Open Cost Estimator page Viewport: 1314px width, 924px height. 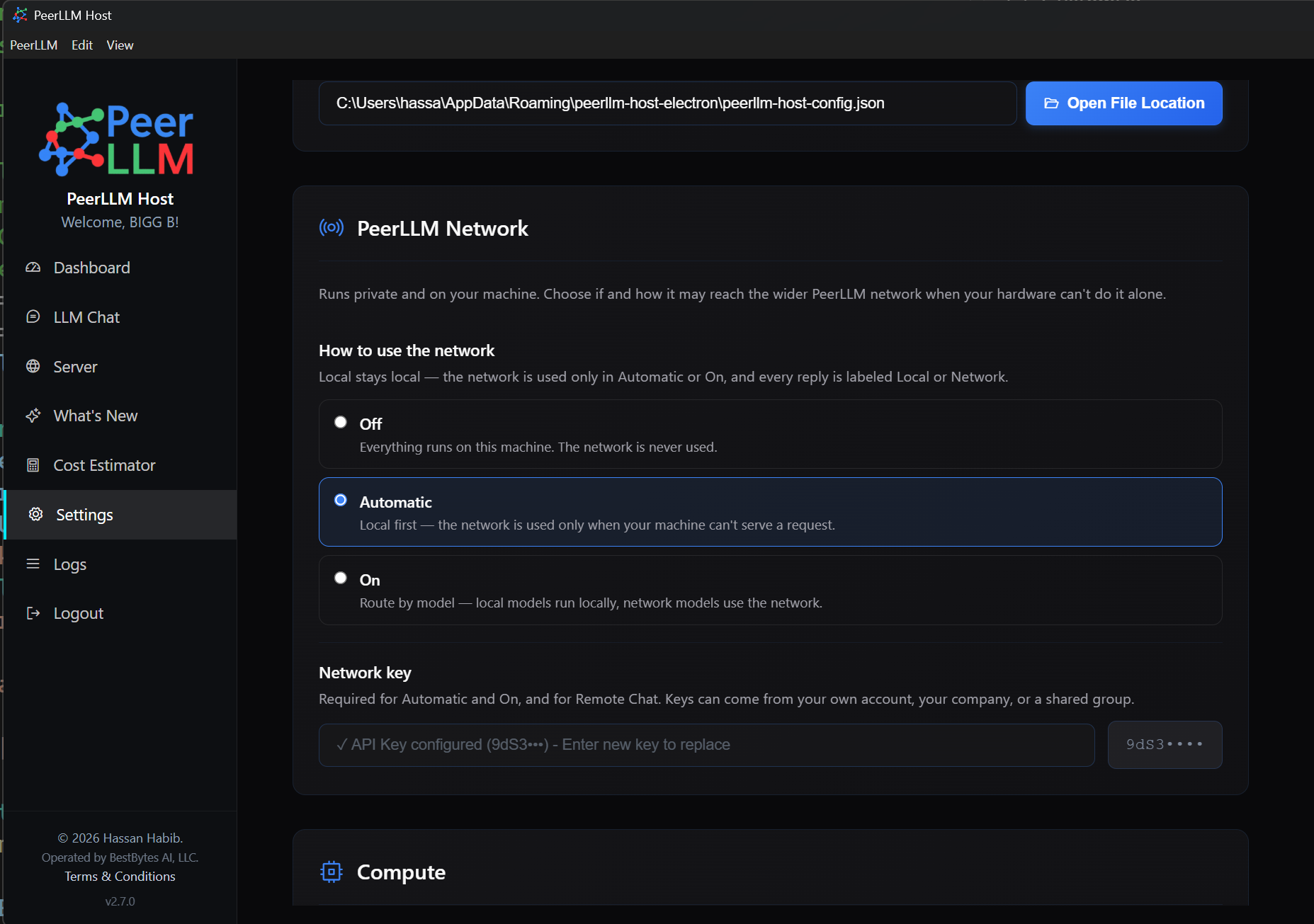pyautogui.click(x=120, y=465)
